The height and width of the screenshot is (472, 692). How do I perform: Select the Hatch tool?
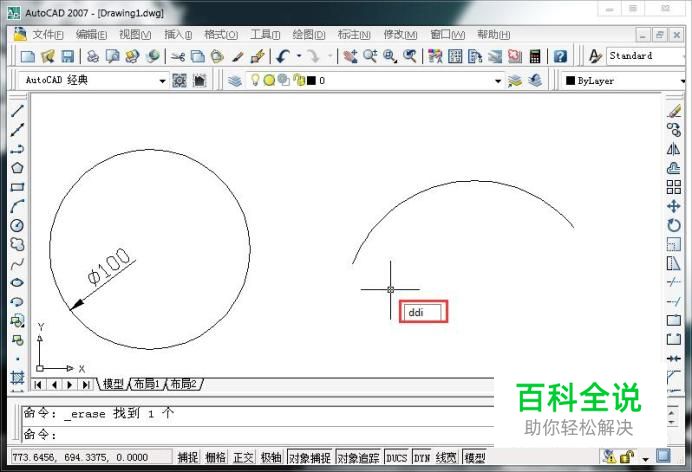[17, 378]
